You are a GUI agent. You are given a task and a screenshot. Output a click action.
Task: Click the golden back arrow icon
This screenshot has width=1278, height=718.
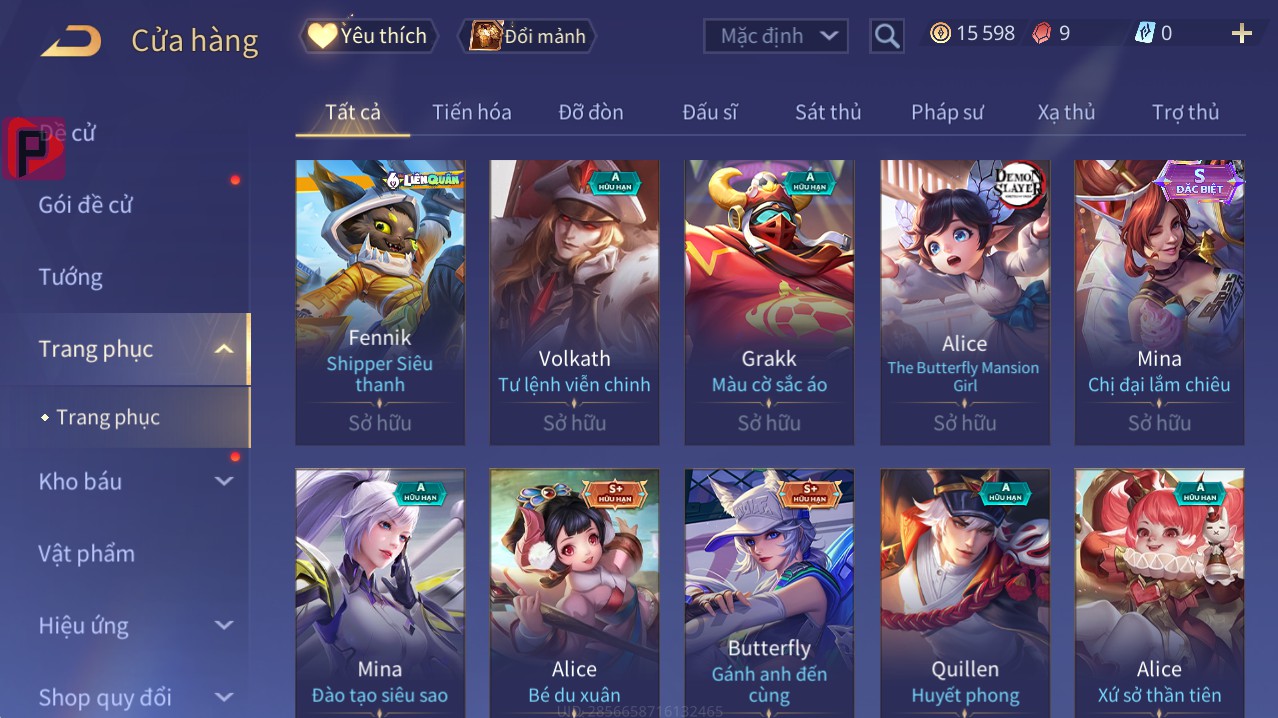click(71, 41)
